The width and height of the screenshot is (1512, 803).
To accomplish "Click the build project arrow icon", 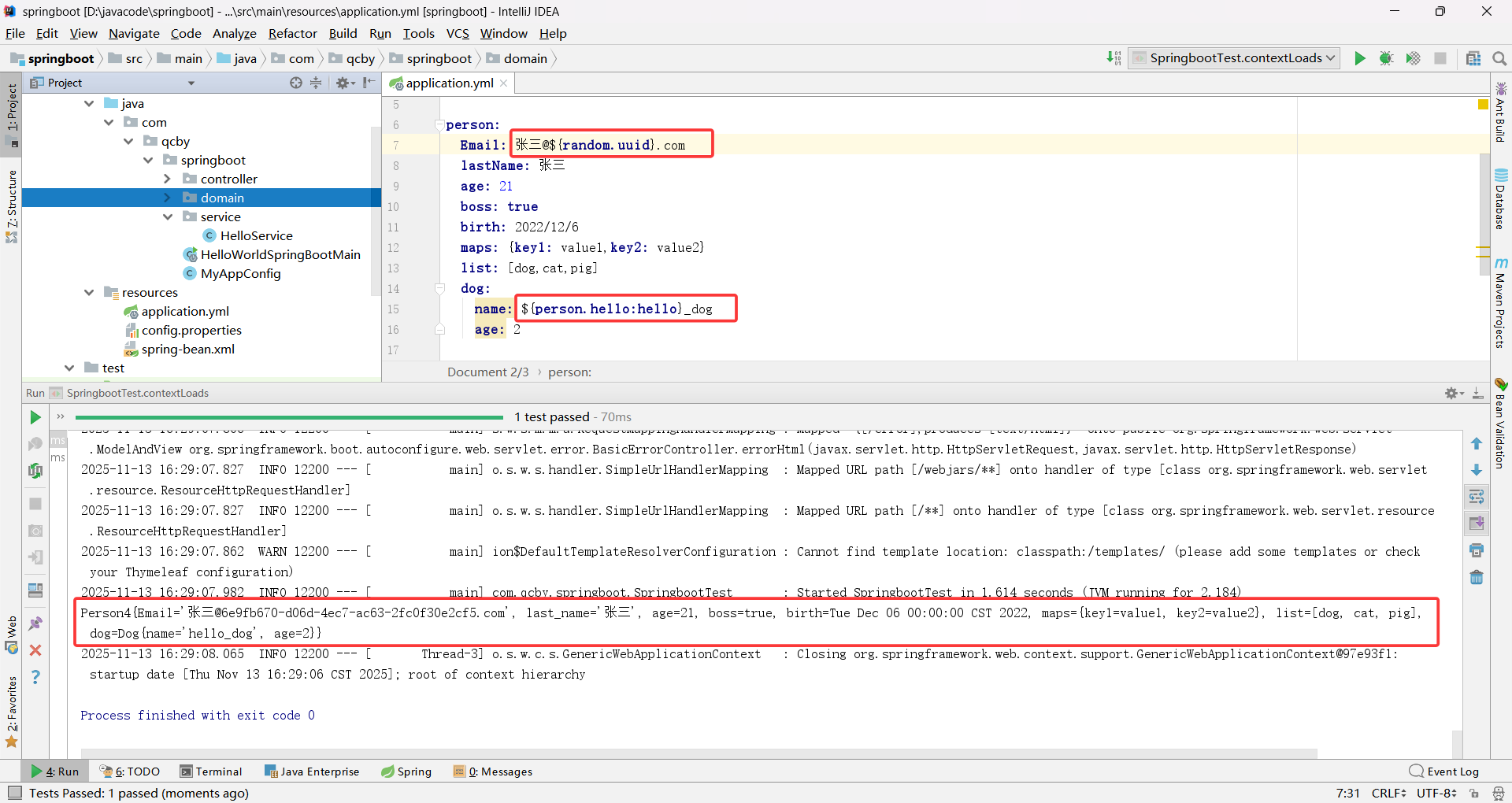I will [1114, 58].
